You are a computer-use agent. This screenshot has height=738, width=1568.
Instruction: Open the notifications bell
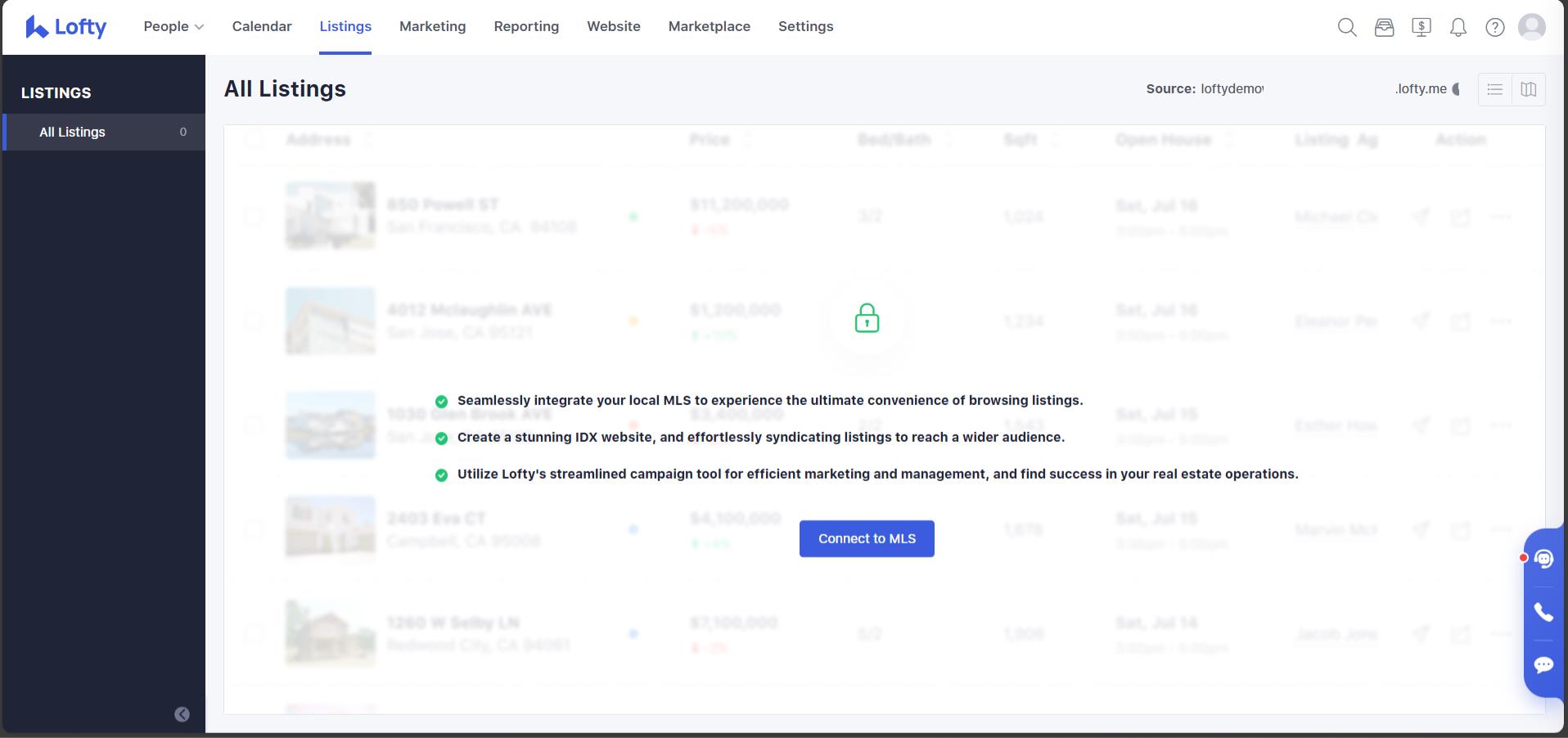1458,27
